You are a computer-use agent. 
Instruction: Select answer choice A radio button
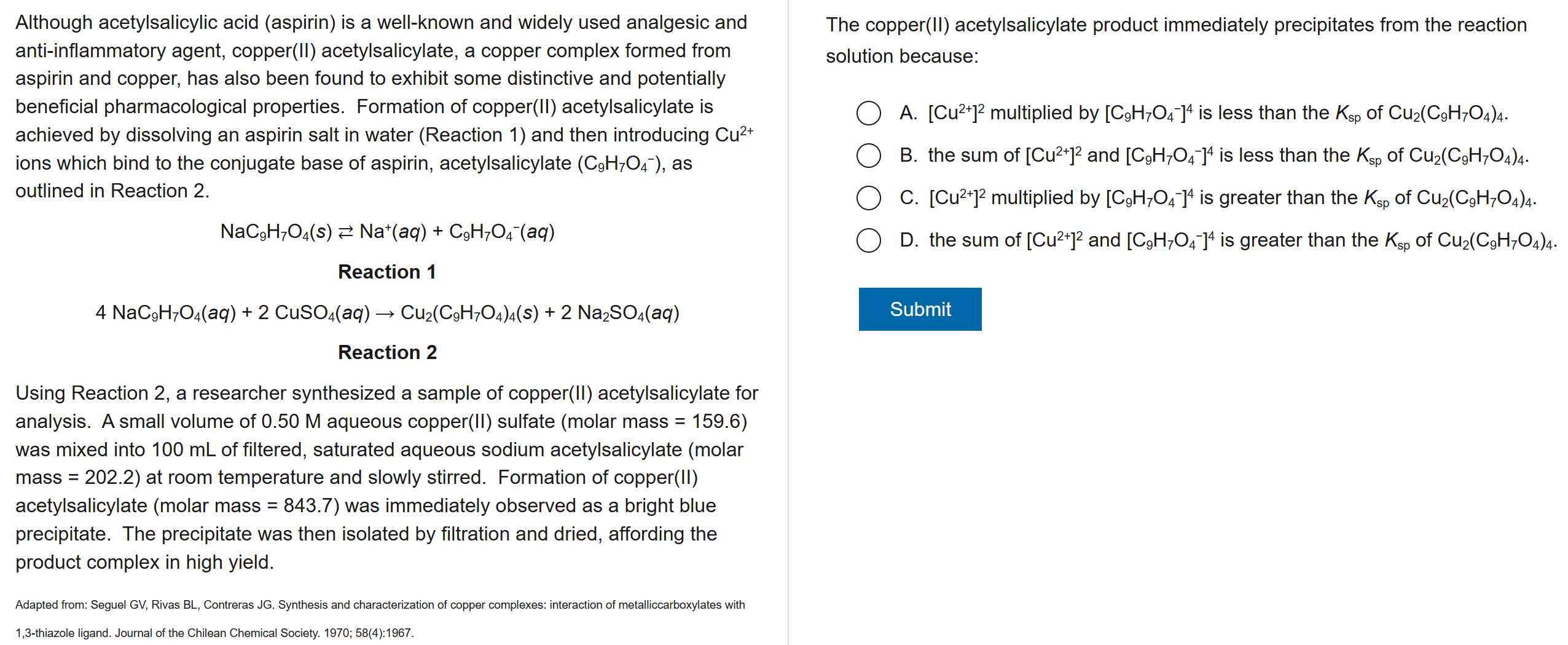tap(868, 113)
